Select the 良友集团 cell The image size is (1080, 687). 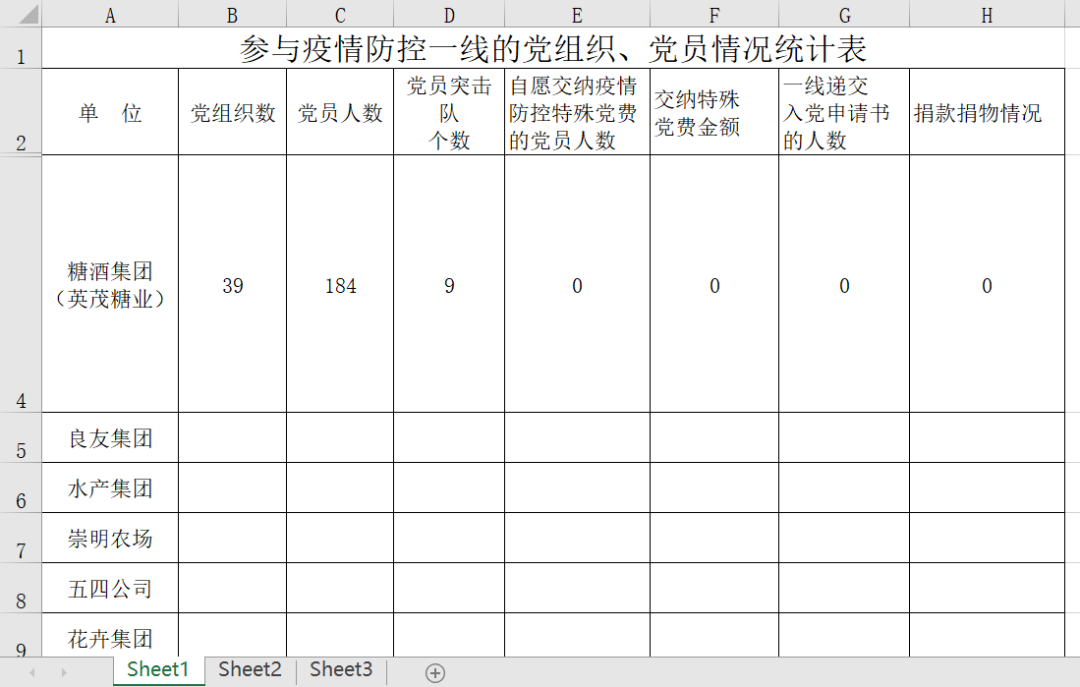110,439
